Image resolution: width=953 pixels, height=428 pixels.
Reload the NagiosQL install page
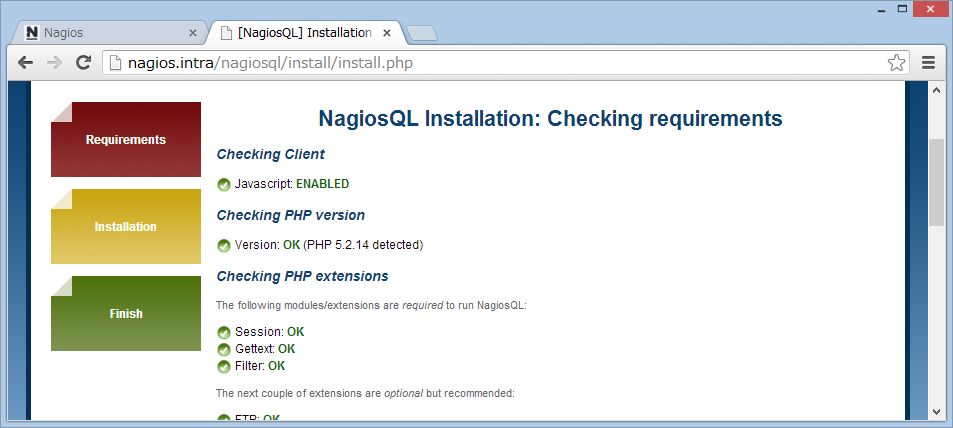83,62
